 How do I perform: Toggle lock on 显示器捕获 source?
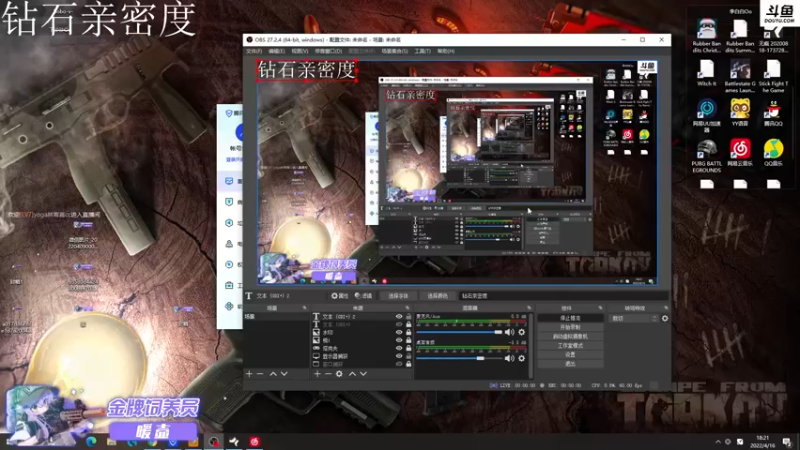click(409, 356)
